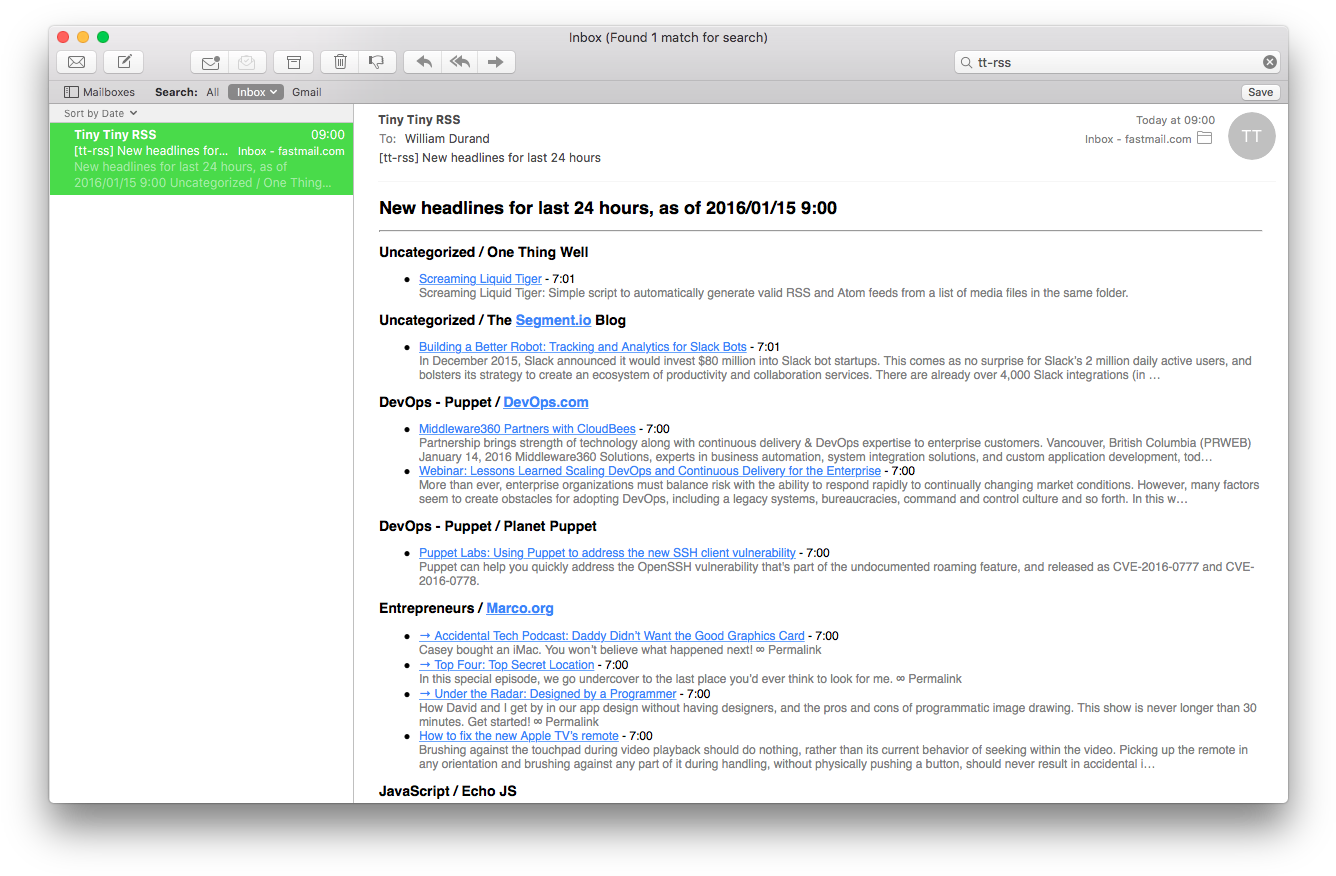Screen dimensions: 1336x876
Task: Switch search scope to All
Action: tap(212, 91)
